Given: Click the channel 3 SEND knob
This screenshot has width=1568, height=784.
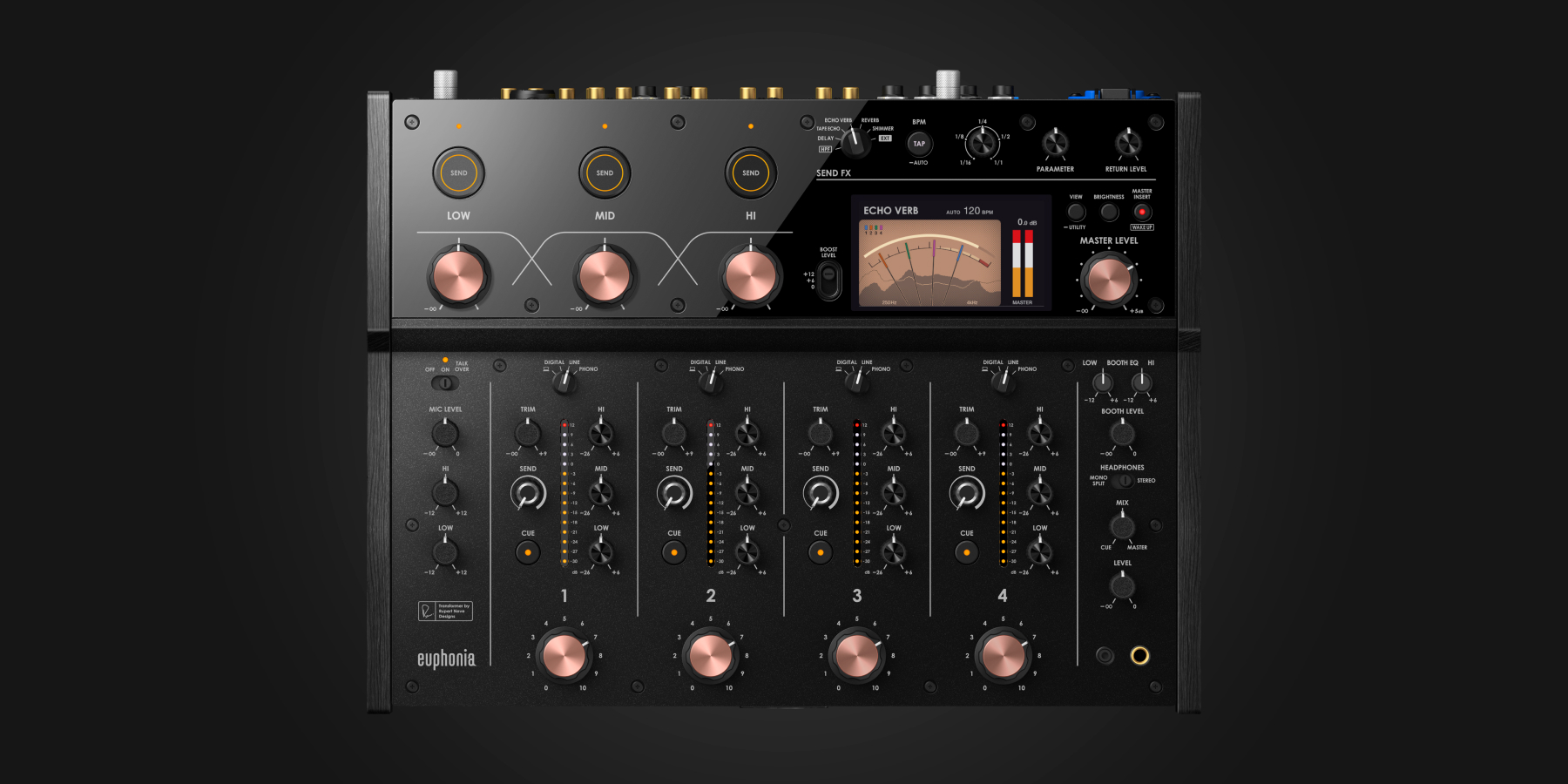Looking at the screenshot, I should (821, 494).
